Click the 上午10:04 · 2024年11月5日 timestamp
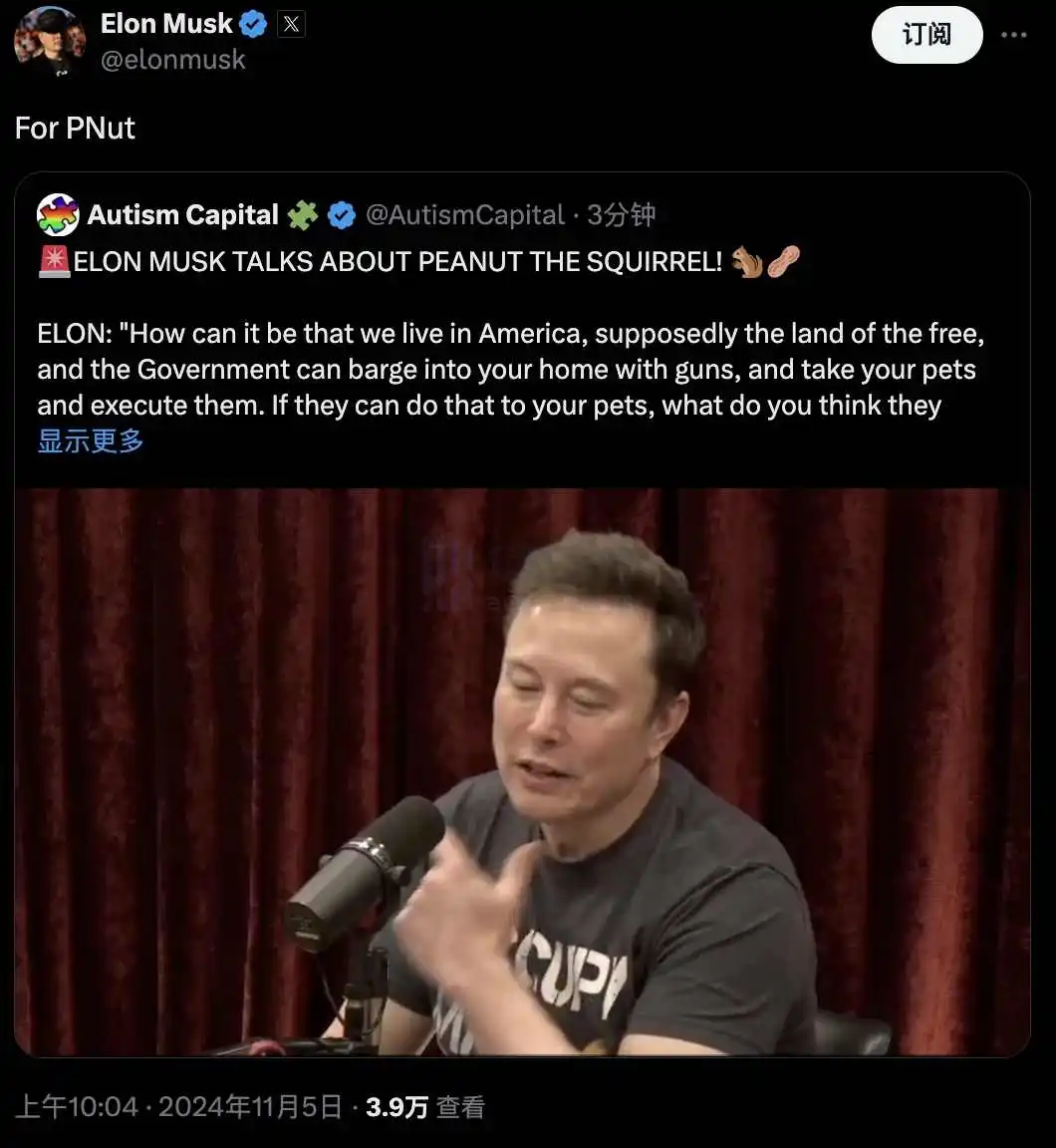Viewport: 1056px width, 1148px height. click(178, 1106)
